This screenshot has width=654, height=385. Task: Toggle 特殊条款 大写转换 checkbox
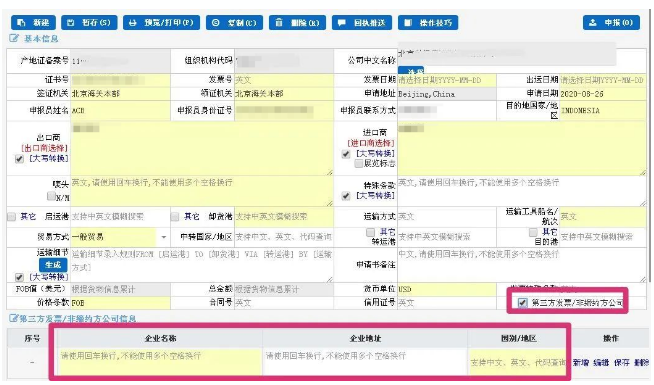[x=346, y=196]
